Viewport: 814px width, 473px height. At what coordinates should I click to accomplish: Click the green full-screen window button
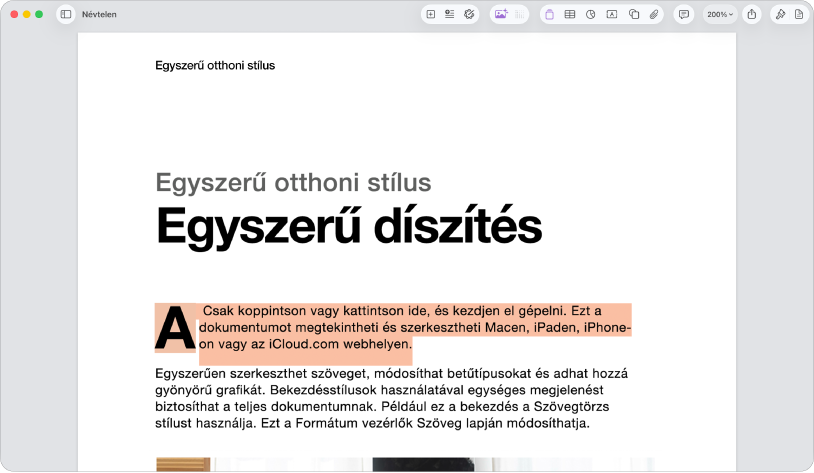coord(39,15)
